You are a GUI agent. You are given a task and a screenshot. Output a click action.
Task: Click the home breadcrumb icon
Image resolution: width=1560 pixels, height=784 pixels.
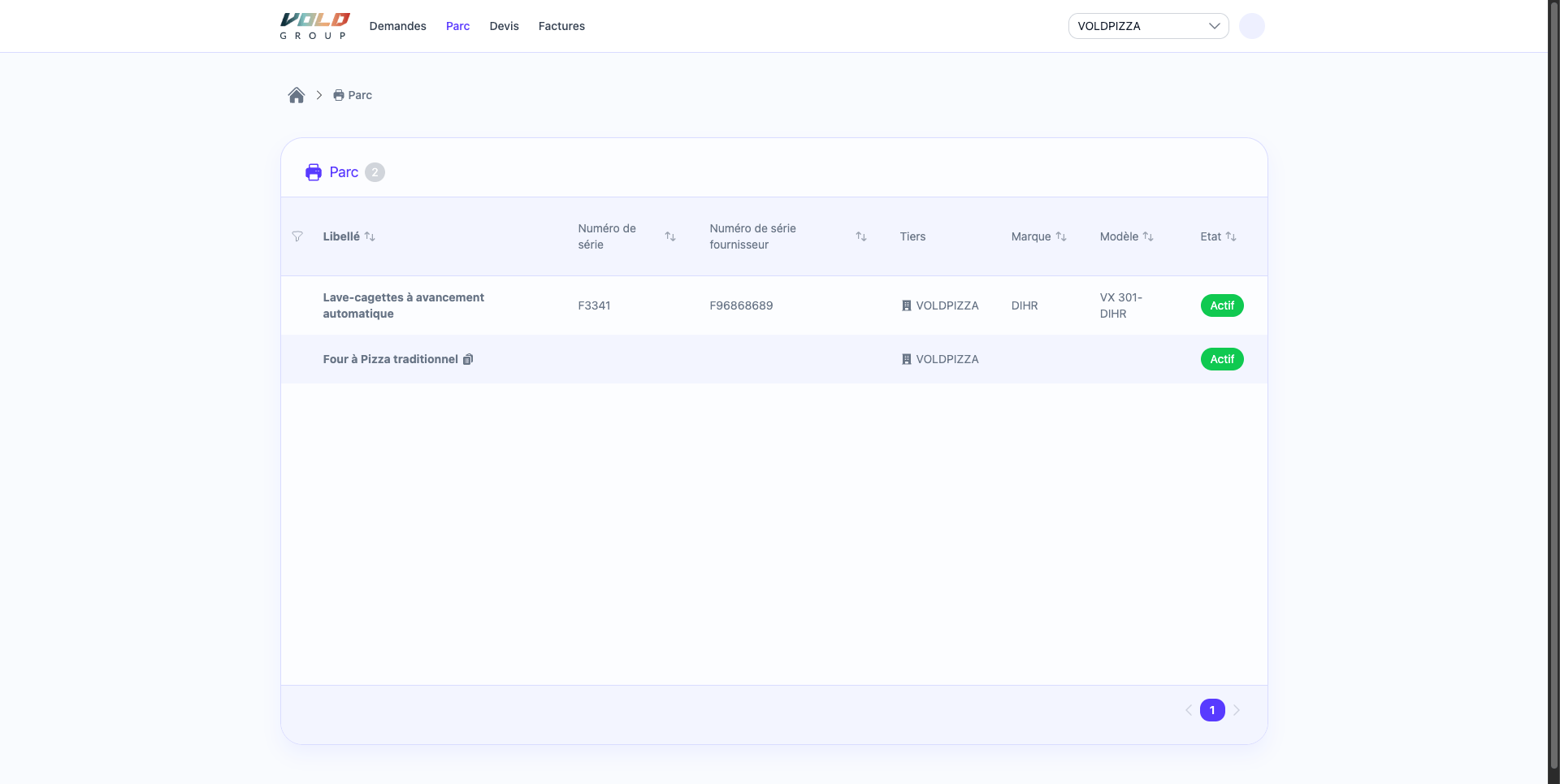[296, 95]
